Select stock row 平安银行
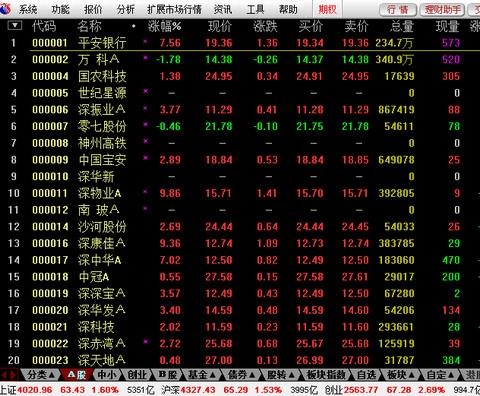 [x=240, y=43]
